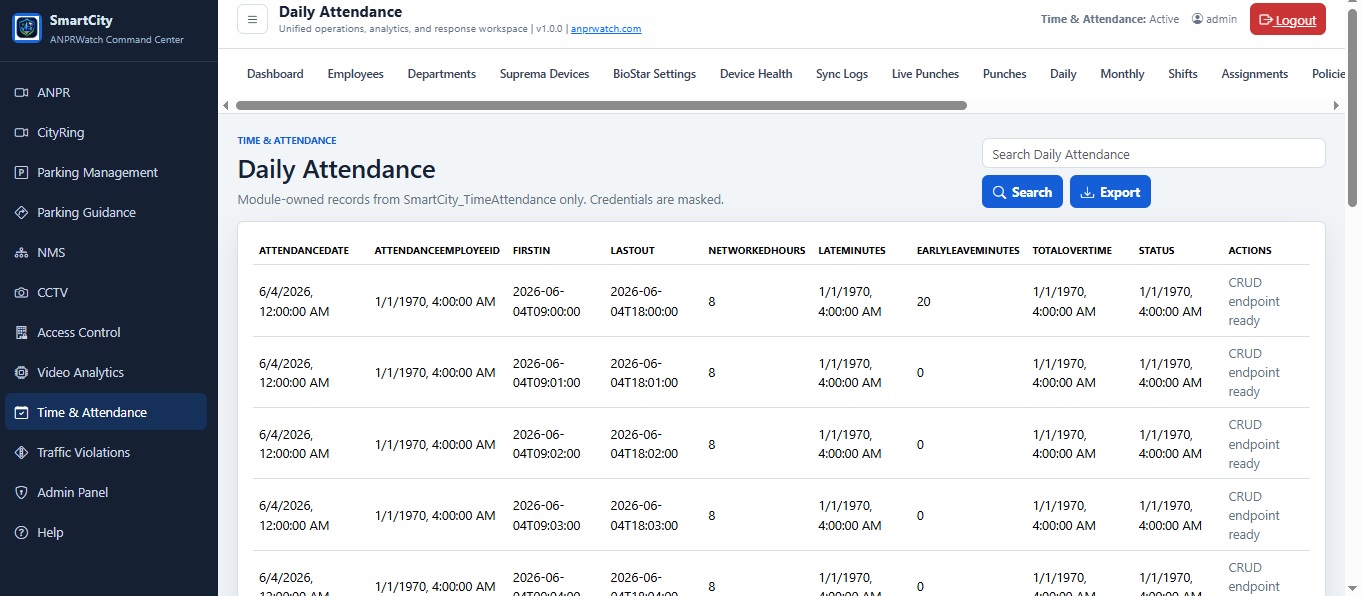The height and width of the screenshot is (596, 1366).
Task: Click the 2026-06-04T18:03:00 last-out cell
Action: pos(645,515)
